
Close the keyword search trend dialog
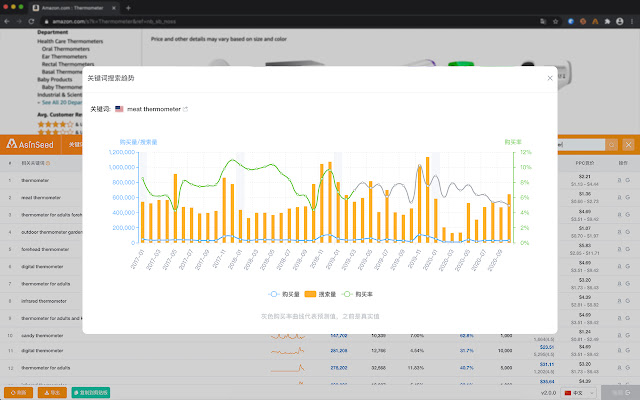coord(549,77)
